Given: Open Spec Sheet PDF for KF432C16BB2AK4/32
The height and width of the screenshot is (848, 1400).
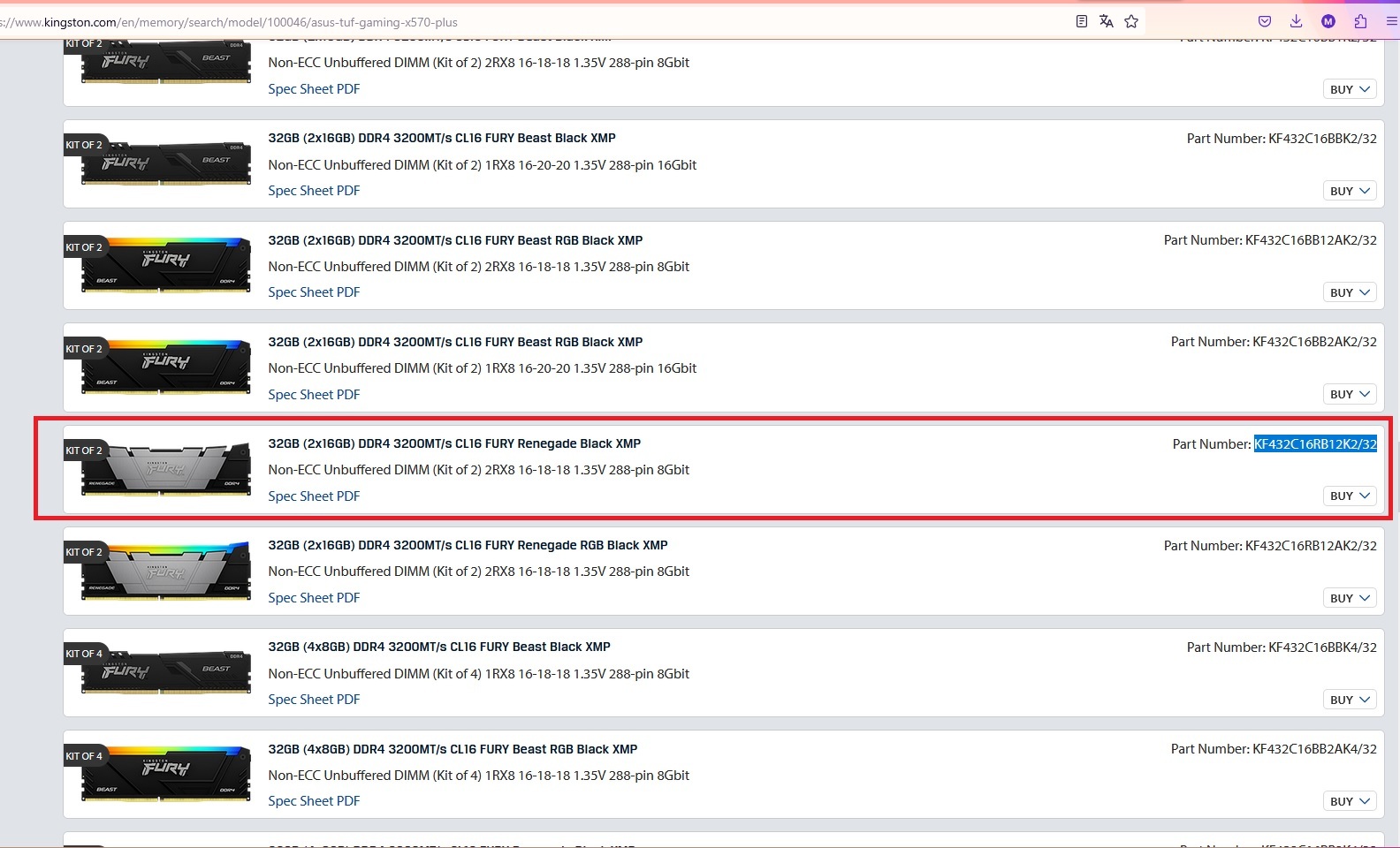Looking at the screenshot, I should (314, 801).
